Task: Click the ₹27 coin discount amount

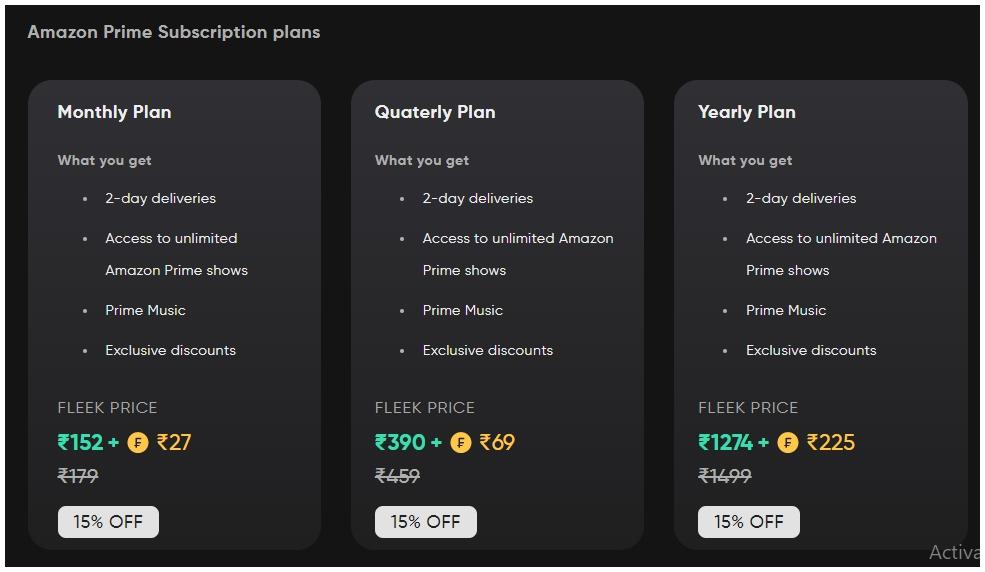Action: 173,443
